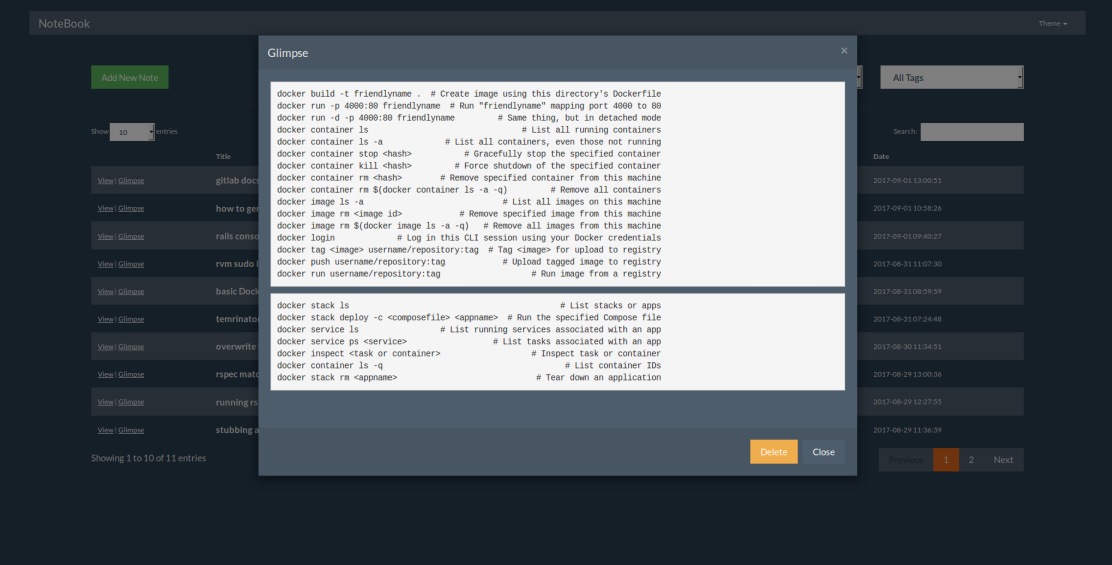
Task: Open the All Tags dropdown
Action: coord(952,77)
